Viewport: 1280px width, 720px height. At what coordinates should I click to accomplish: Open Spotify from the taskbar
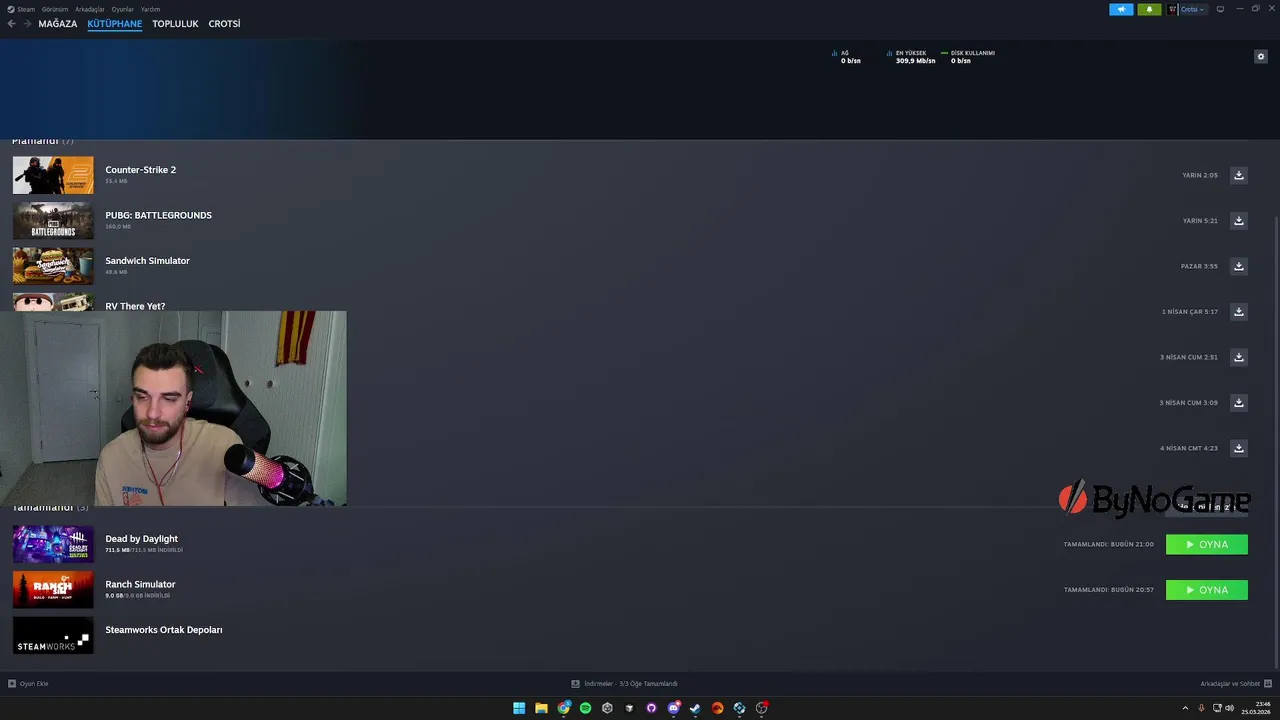coord(585,708)
